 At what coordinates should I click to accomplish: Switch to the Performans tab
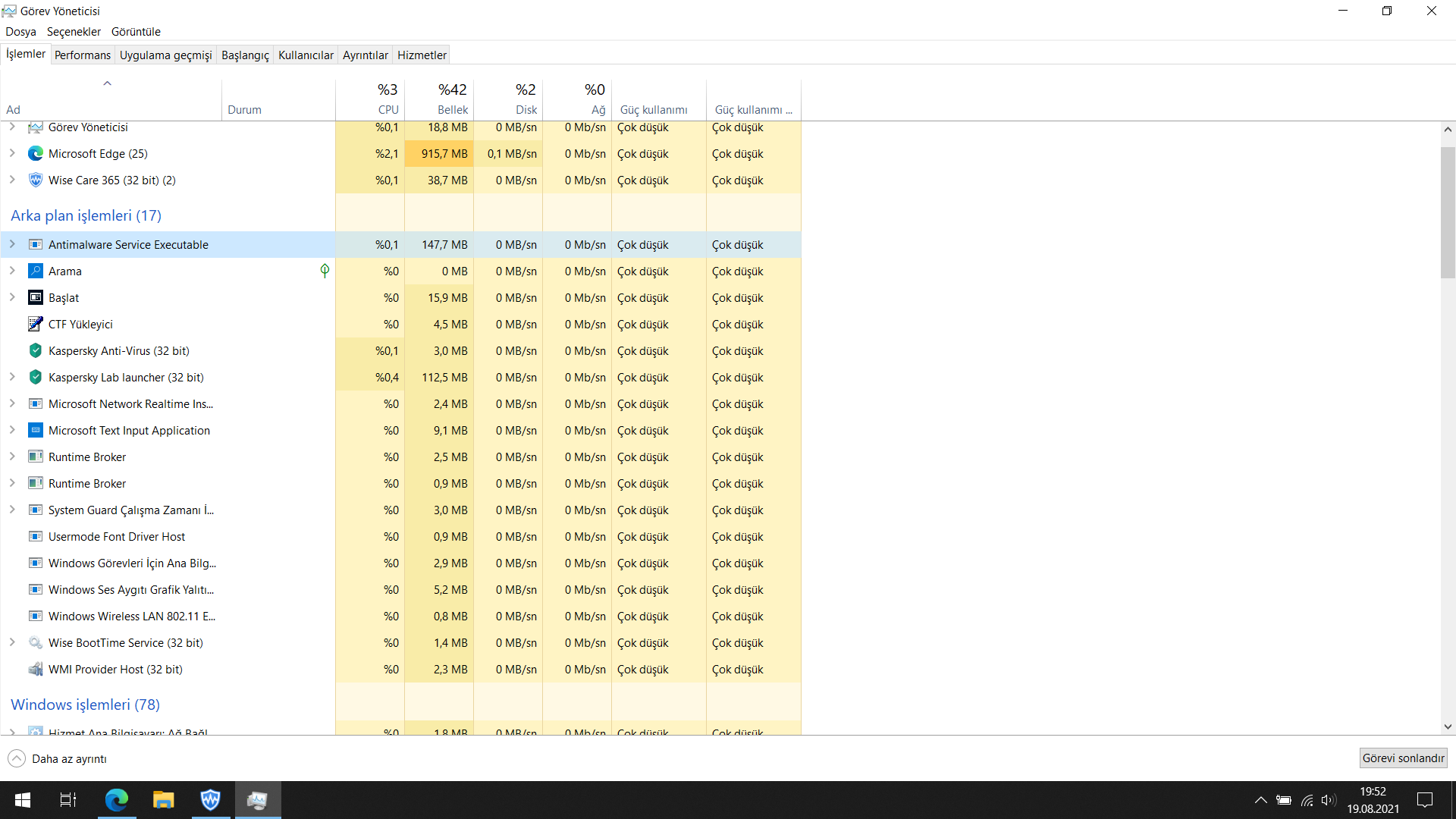83,55
